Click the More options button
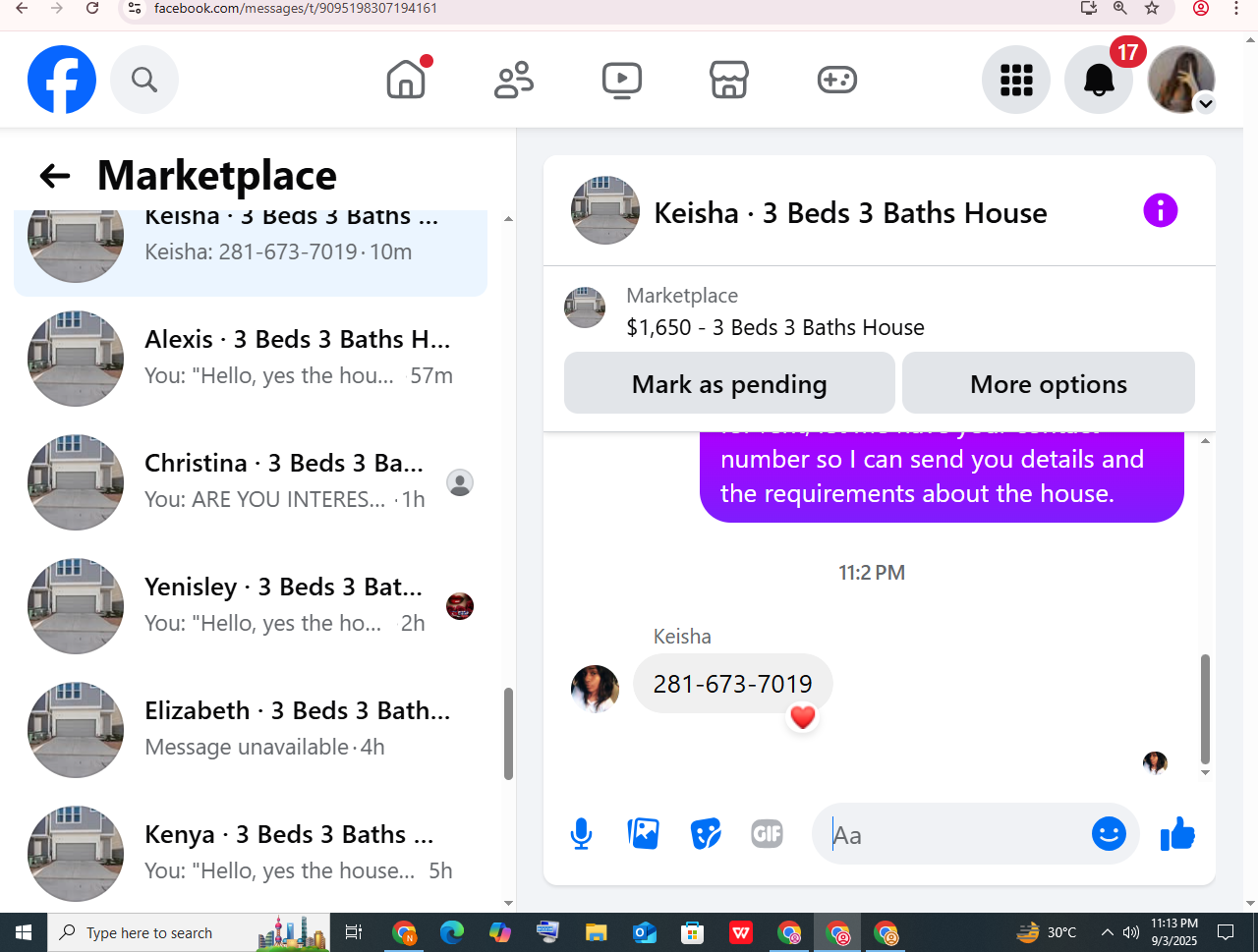The image size is (1258, 952). pos(1049,383)
